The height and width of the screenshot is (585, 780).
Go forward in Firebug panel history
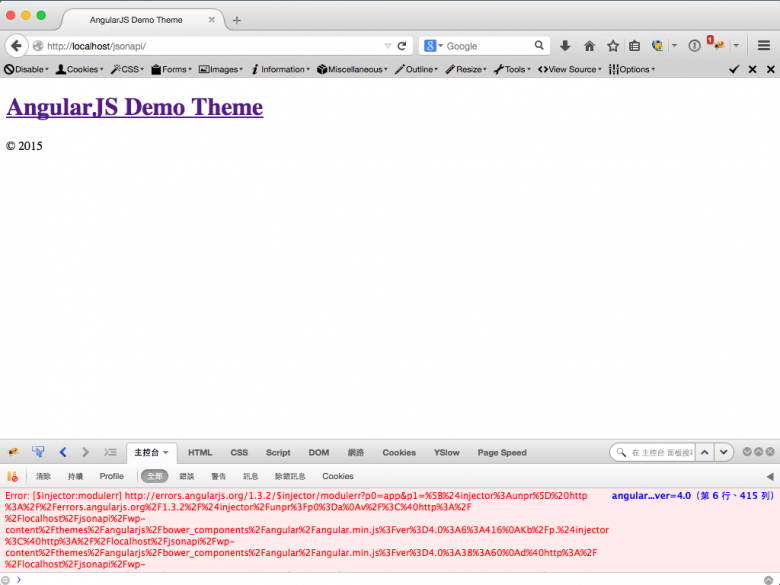pyautogui.click(x=86, y=452)
